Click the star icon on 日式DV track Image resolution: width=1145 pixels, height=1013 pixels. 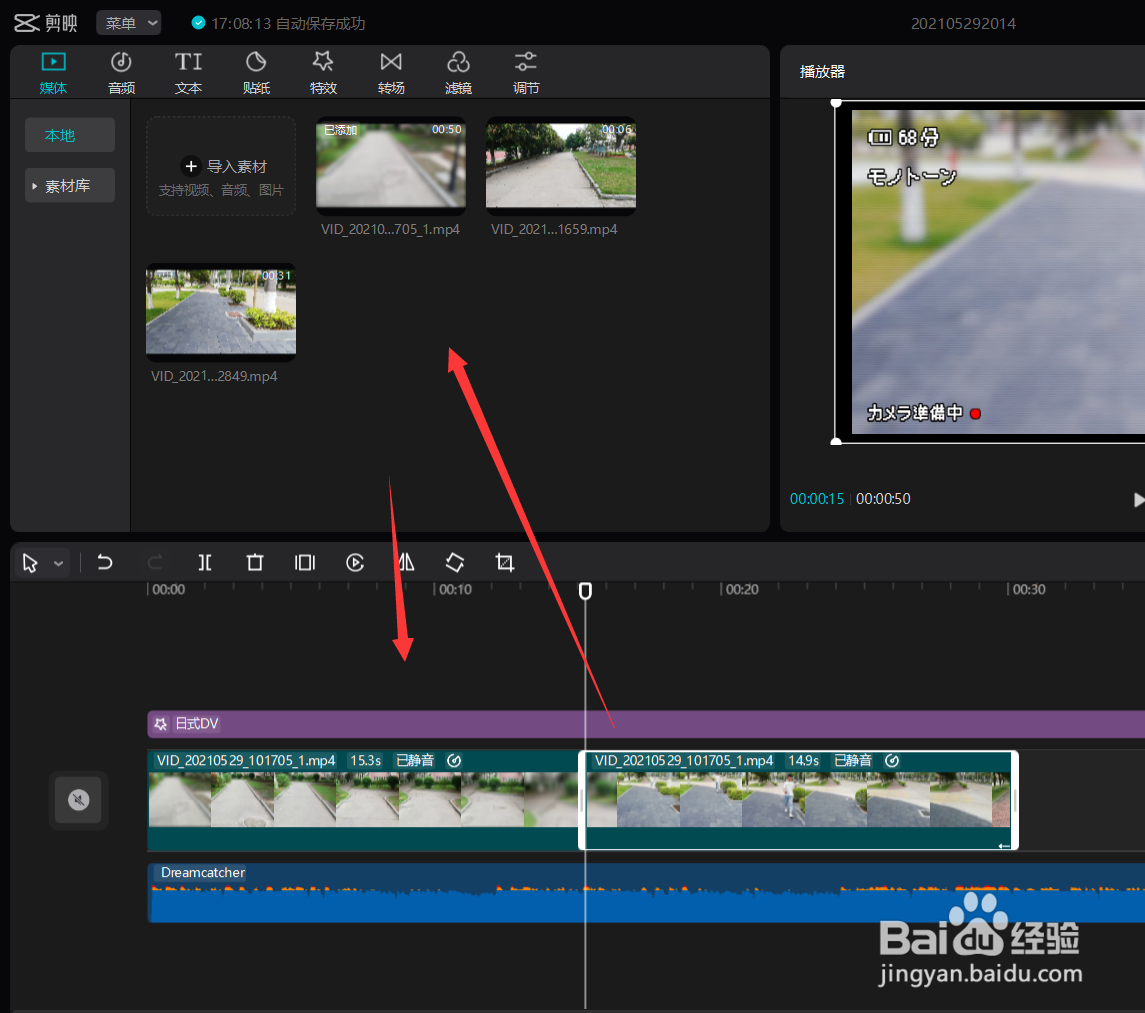161,724
